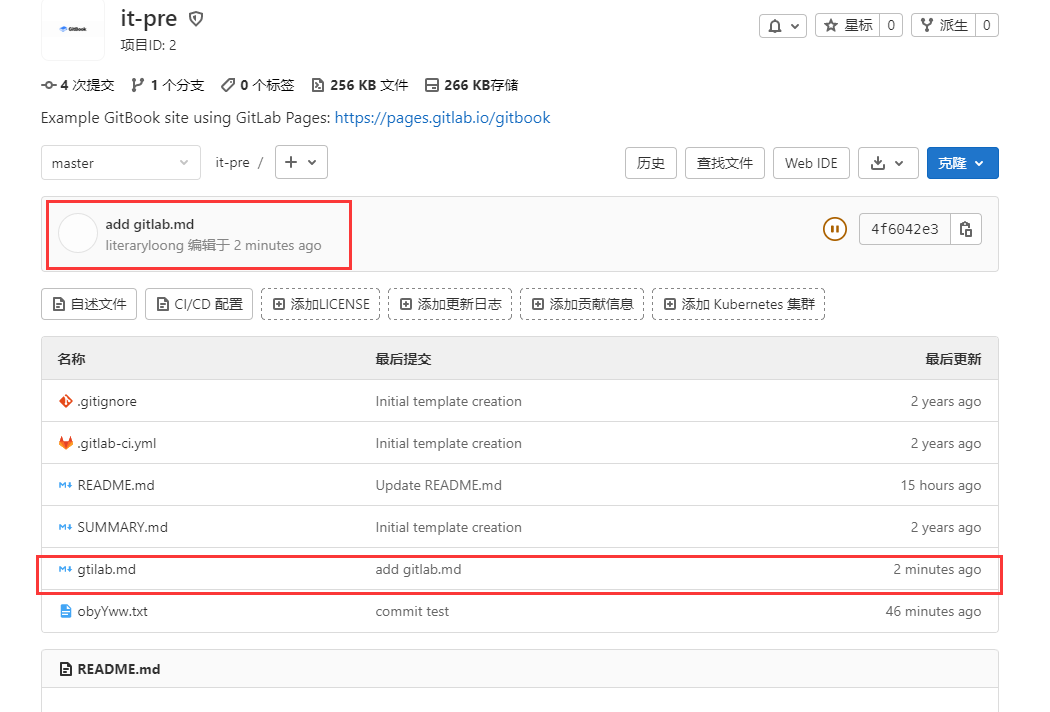The width and height of the screenshot is (1050, 712).
Task: Click the 添加LICENSE button
Action: coord(321,304)
